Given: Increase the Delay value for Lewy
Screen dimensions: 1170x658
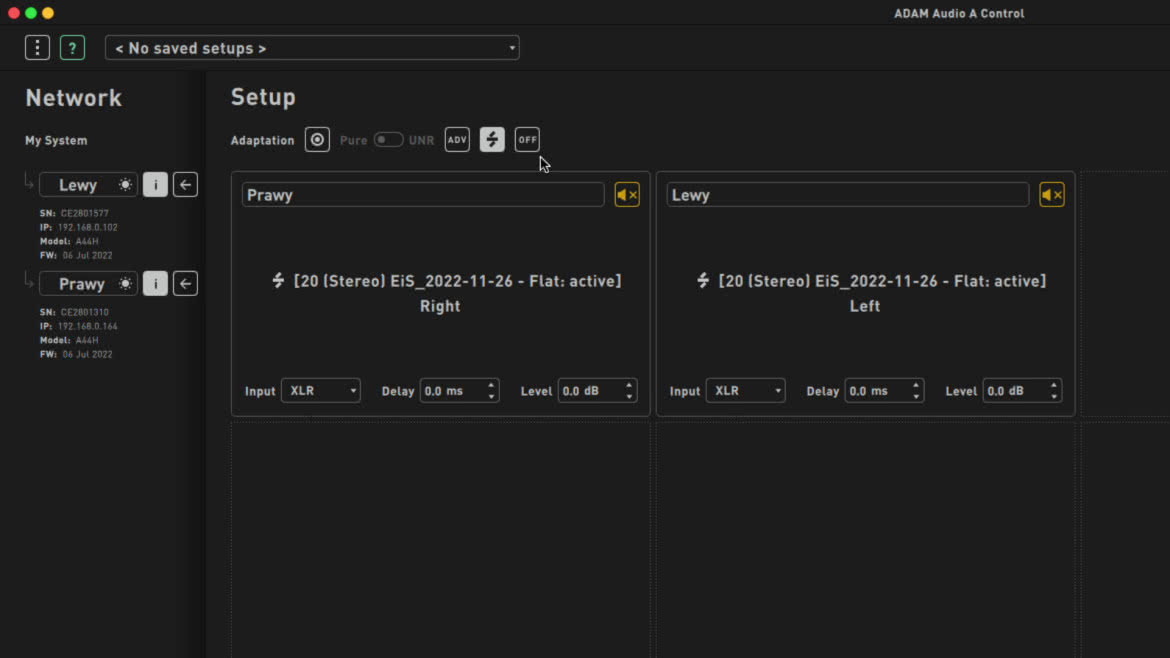Looking at the screenshot, I should click(916, 385).
